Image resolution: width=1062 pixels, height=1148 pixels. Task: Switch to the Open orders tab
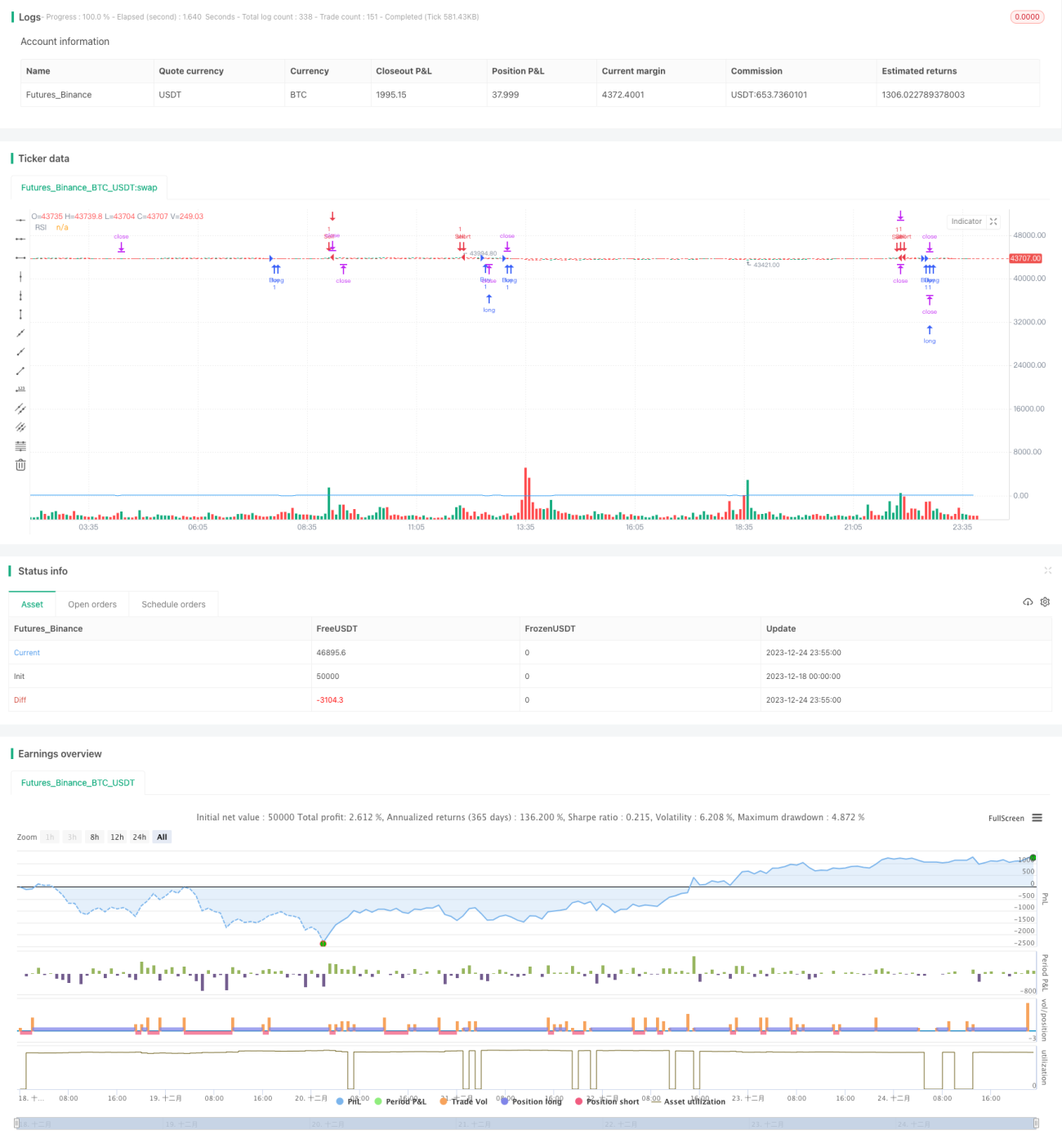[x=92, y=605]
